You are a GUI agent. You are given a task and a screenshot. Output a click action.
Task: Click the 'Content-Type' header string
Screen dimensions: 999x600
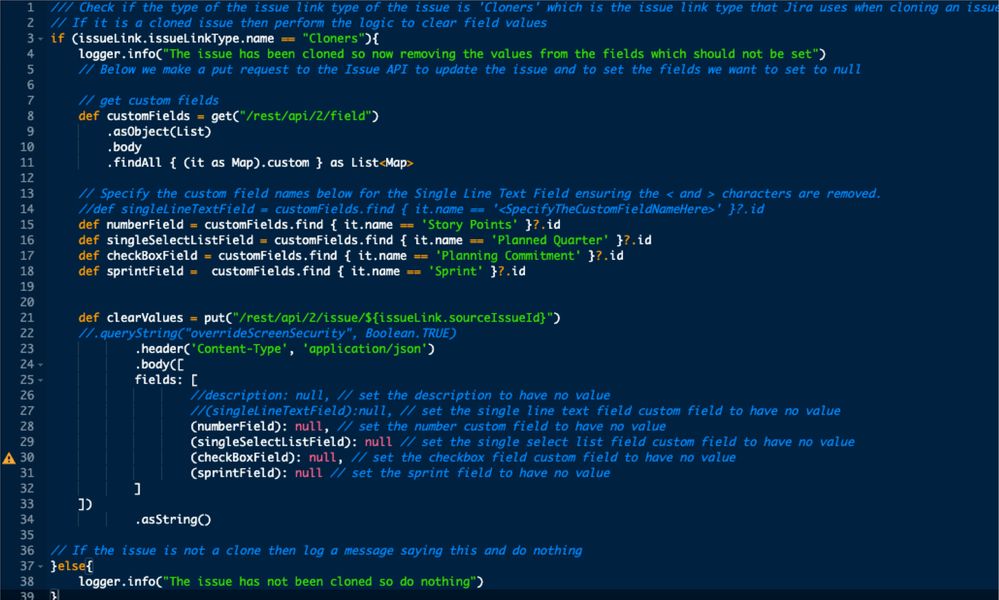pyautogui.click(x=240, y=349)
